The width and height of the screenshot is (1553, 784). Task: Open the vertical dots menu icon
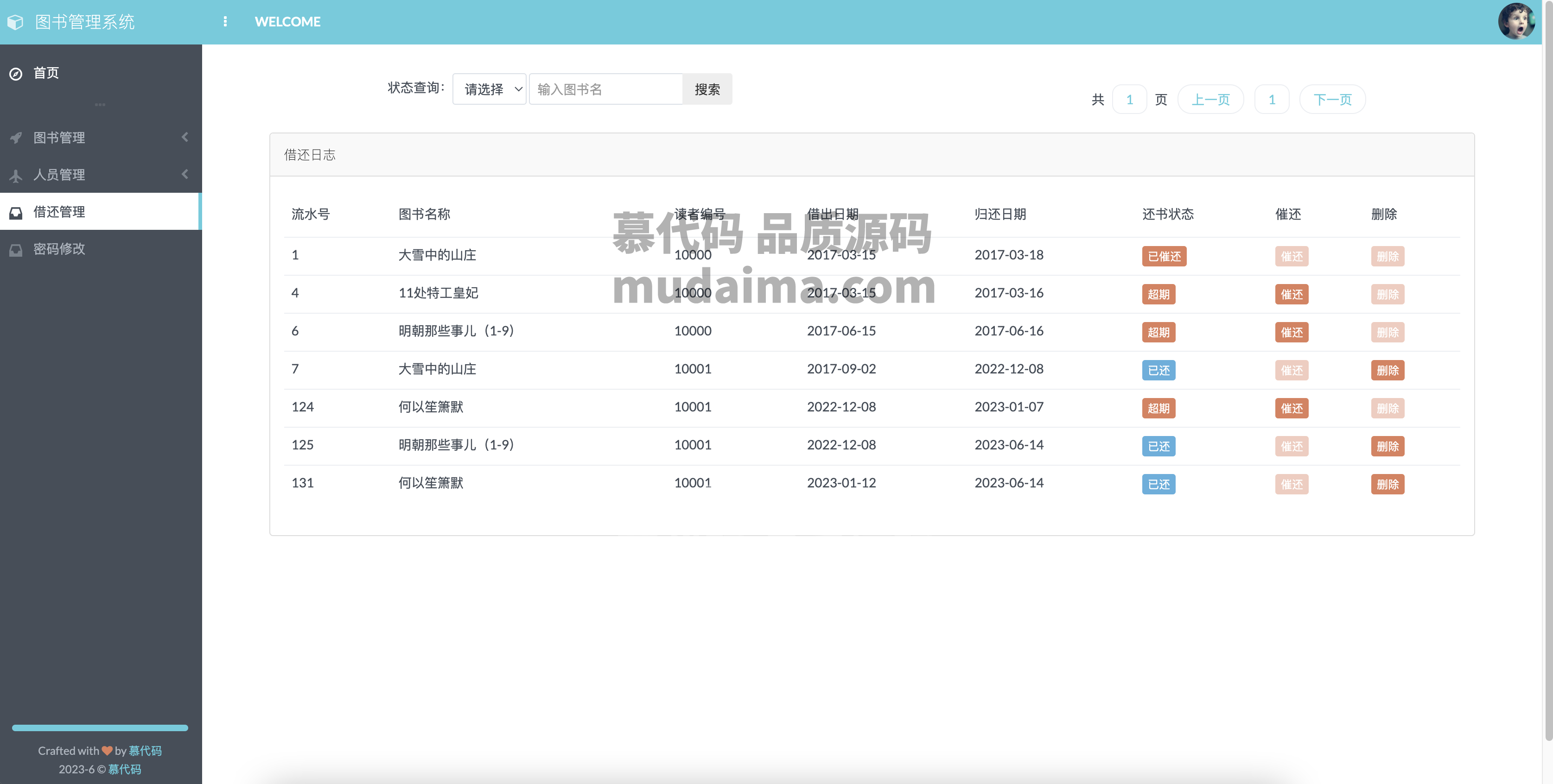(x=225, y=22)
